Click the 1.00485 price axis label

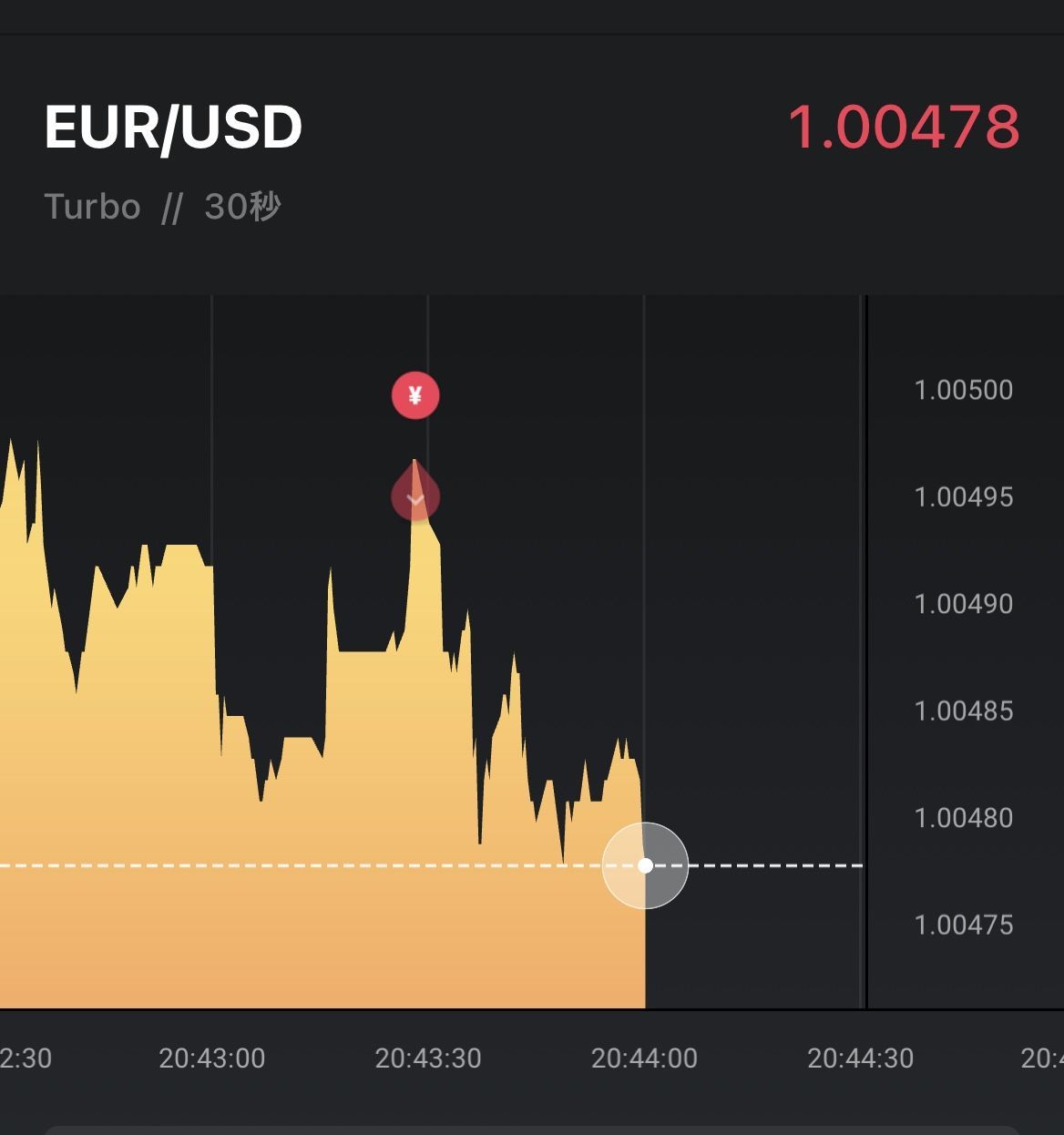point(963,711)
